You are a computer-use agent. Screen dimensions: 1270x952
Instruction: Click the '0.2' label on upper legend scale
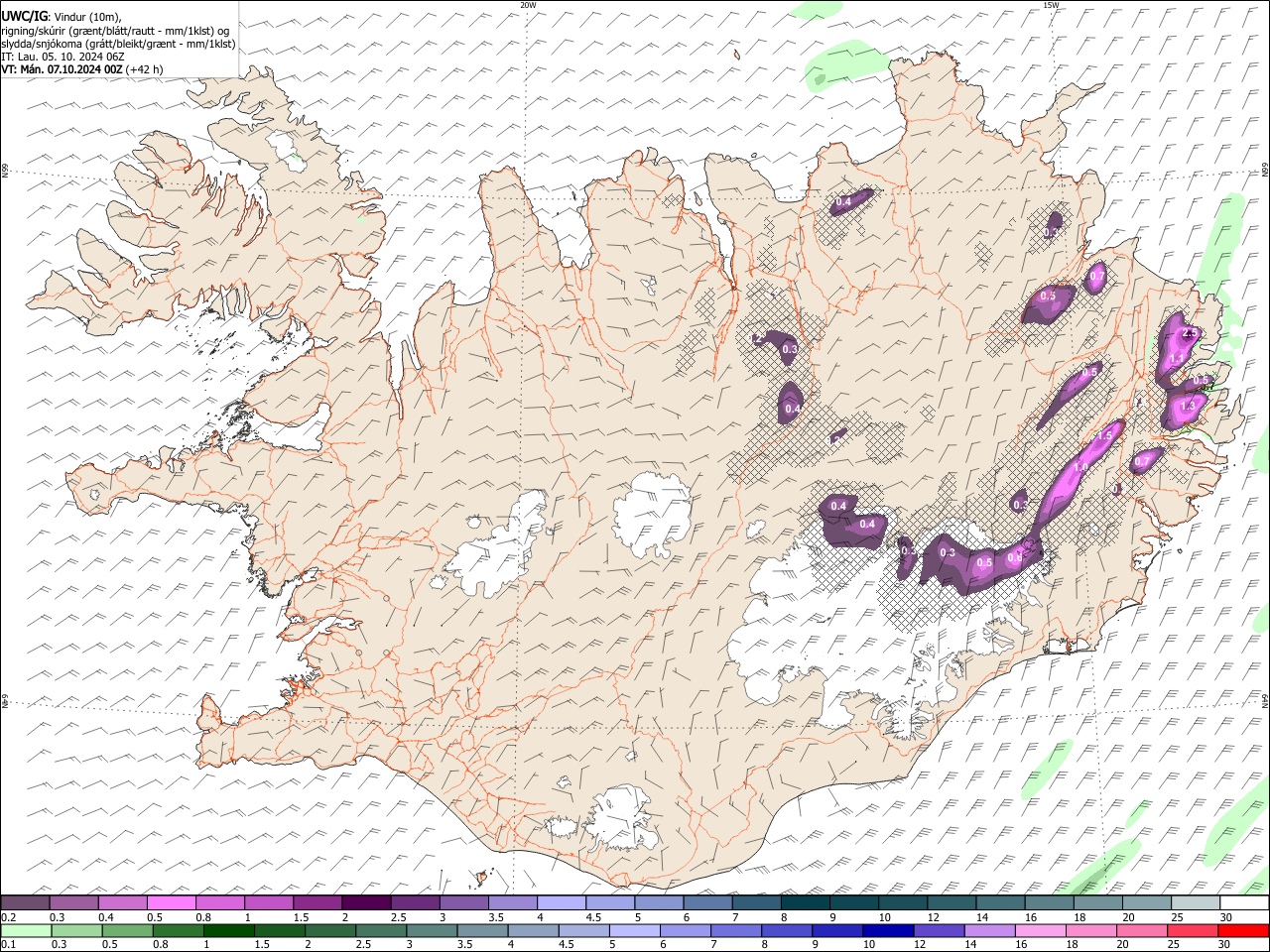pos(8,917)
